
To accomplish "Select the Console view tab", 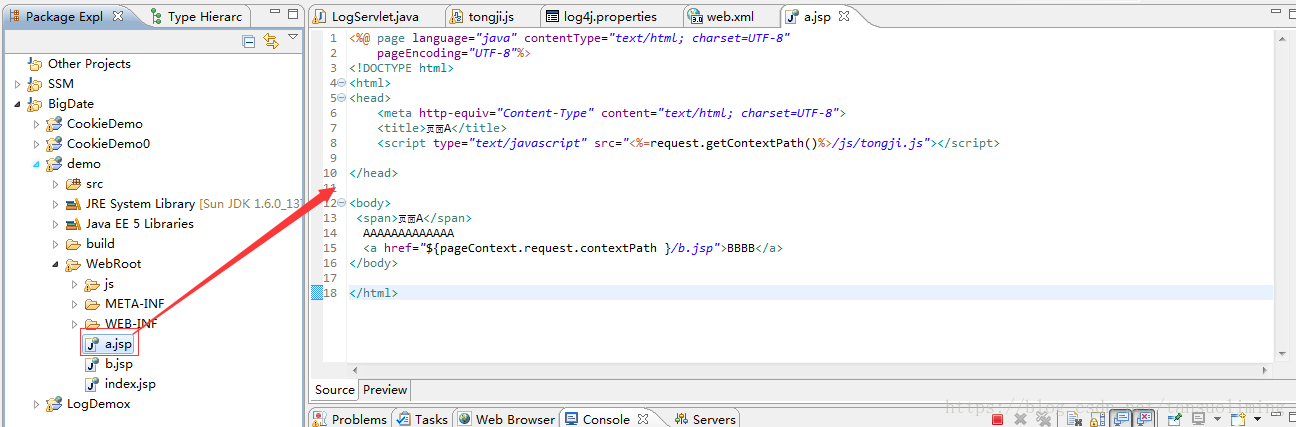I will click(598, 419).
